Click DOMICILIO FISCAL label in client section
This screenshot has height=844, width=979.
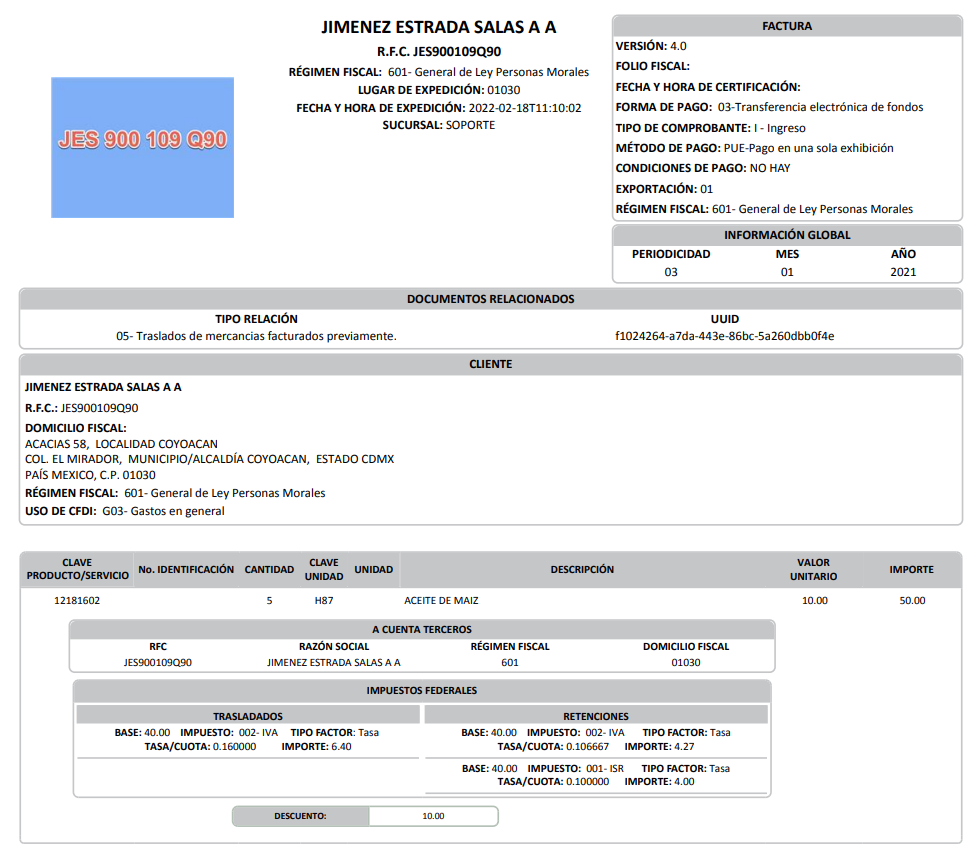click(x=76, y=428)
